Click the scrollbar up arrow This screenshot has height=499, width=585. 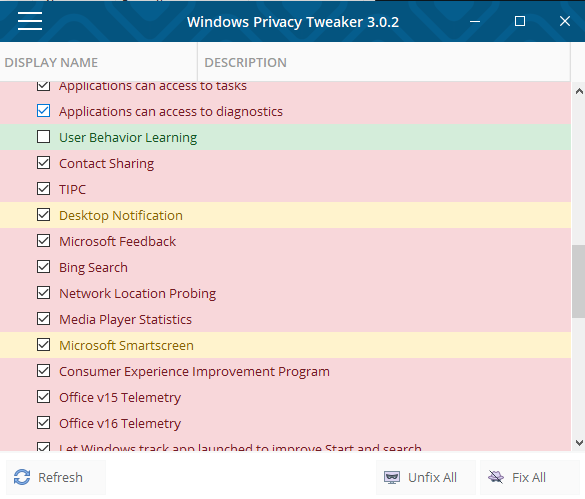579,91
